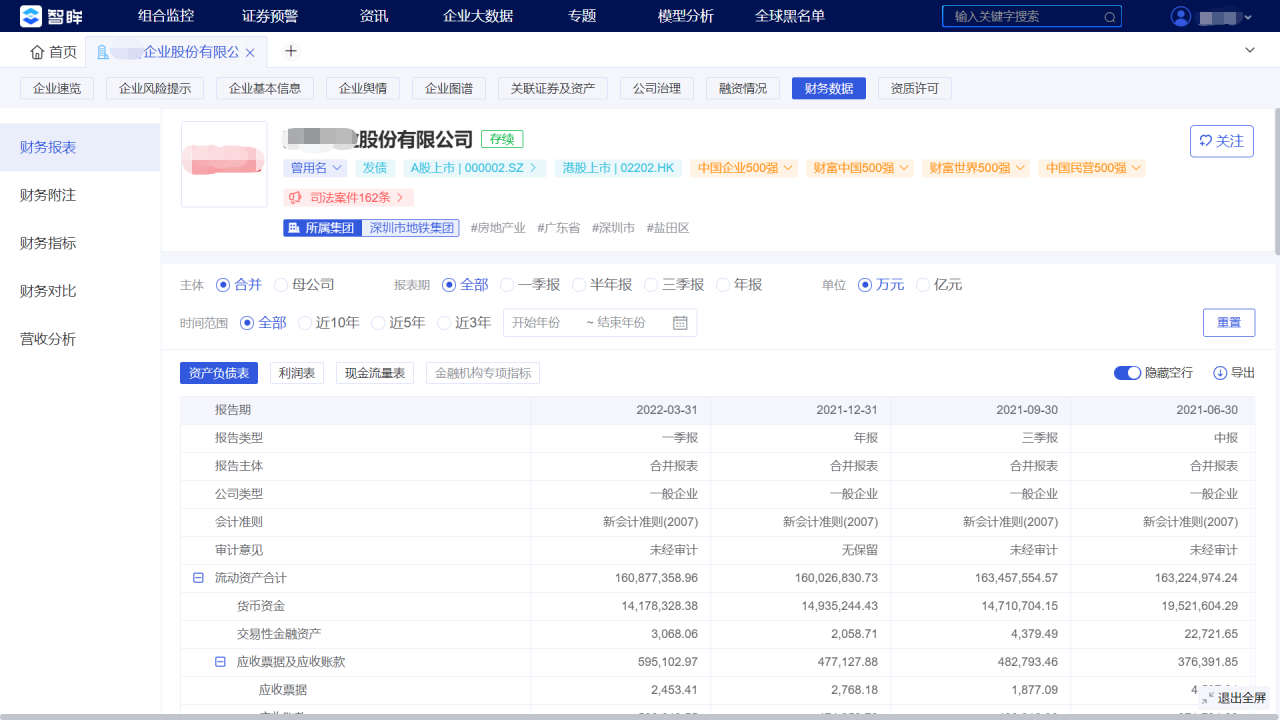Open 营收分析 in left sidebar

[80, 339]
